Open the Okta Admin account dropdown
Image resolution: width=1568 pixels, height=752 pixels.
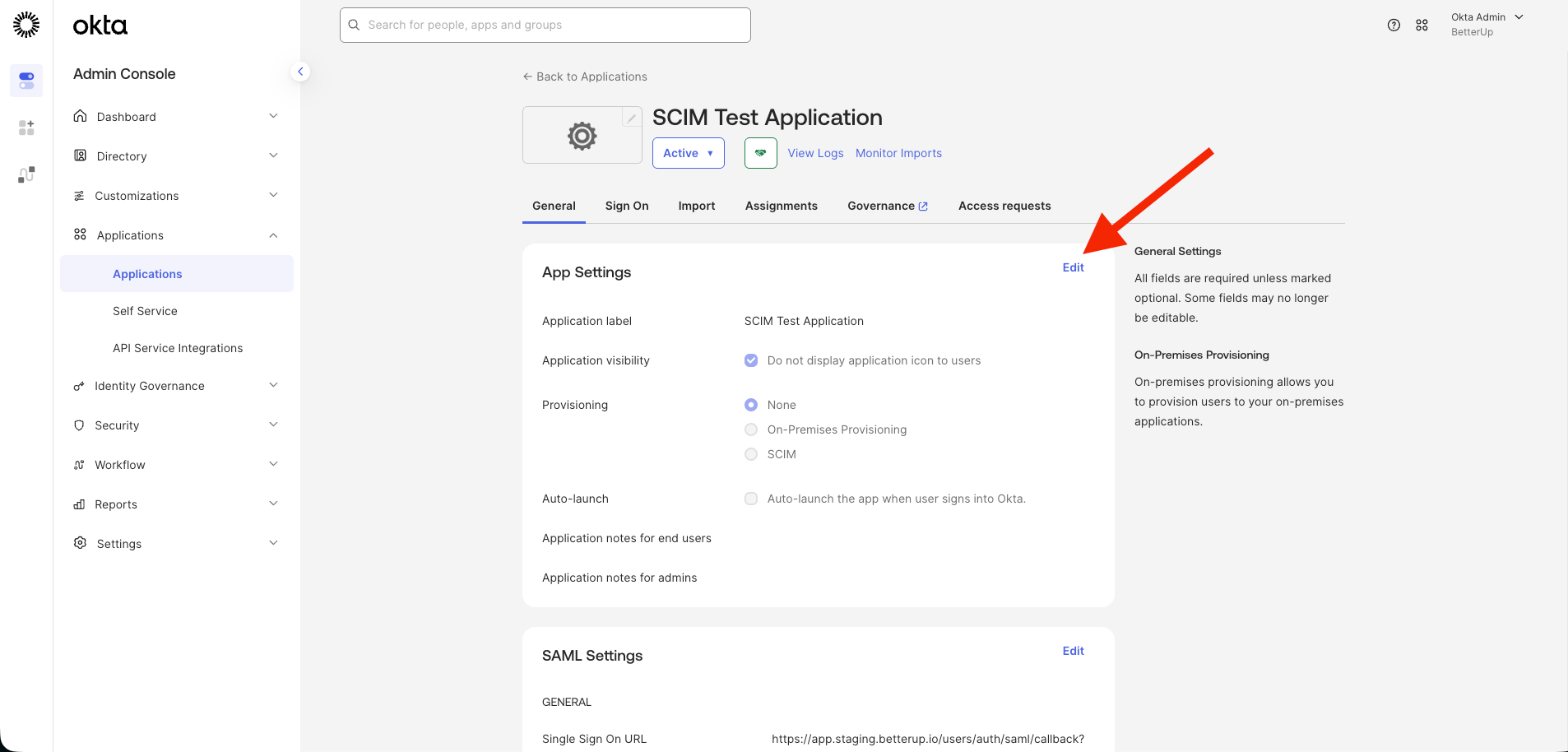coord(1487,25)
